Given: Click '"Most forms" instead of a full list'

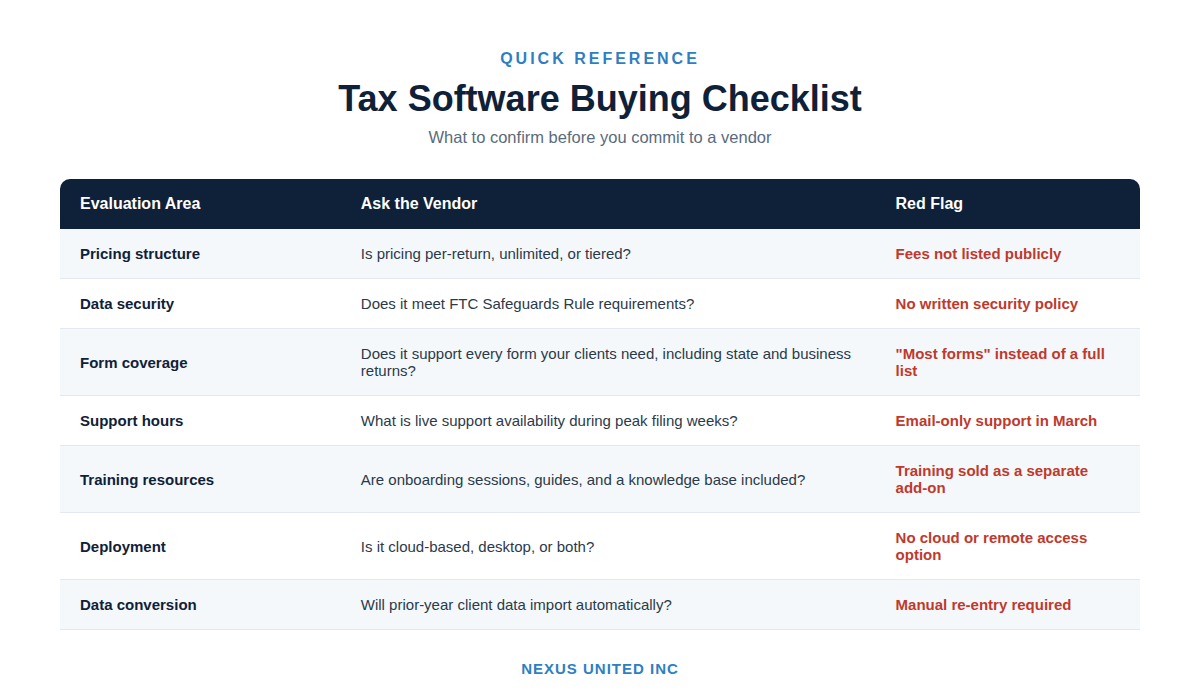Looking at the screenshot, I should (1000, 362).
